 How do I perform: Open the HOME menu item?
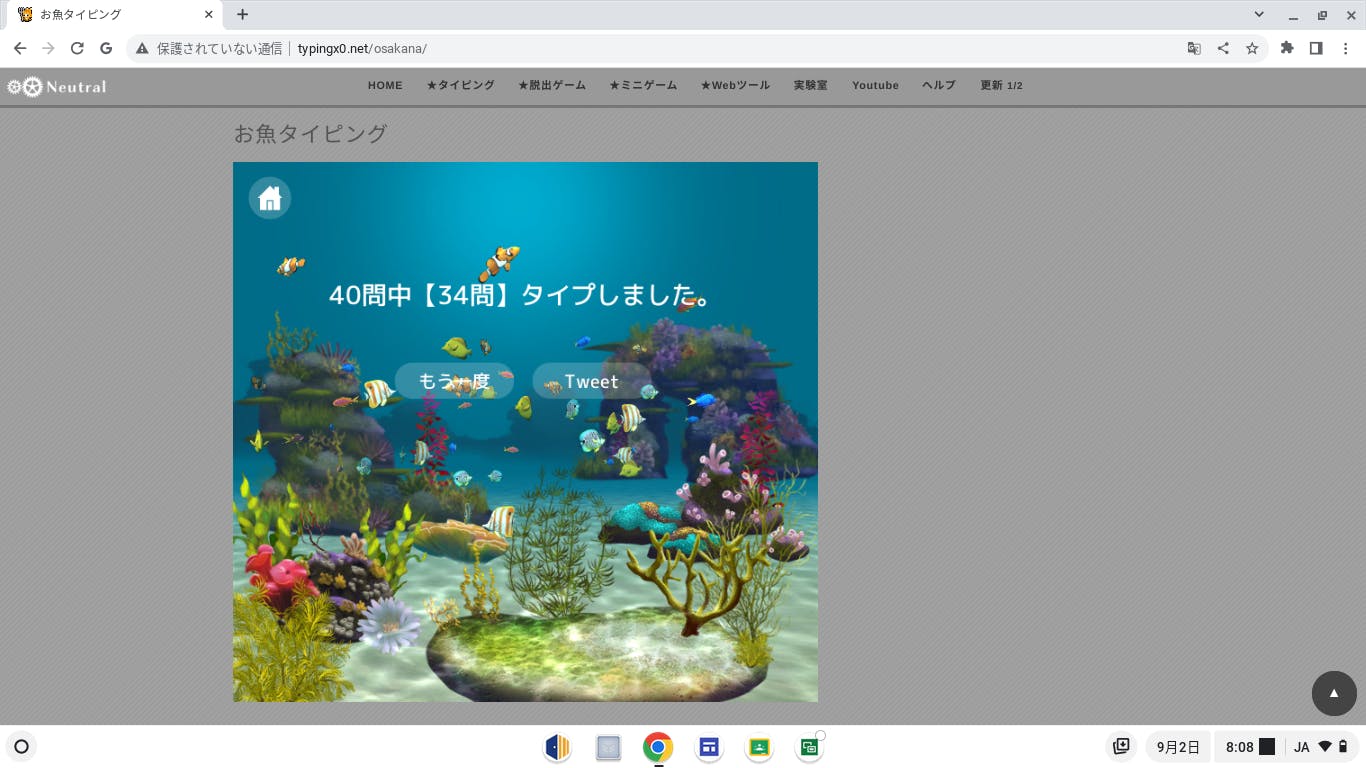385,86
